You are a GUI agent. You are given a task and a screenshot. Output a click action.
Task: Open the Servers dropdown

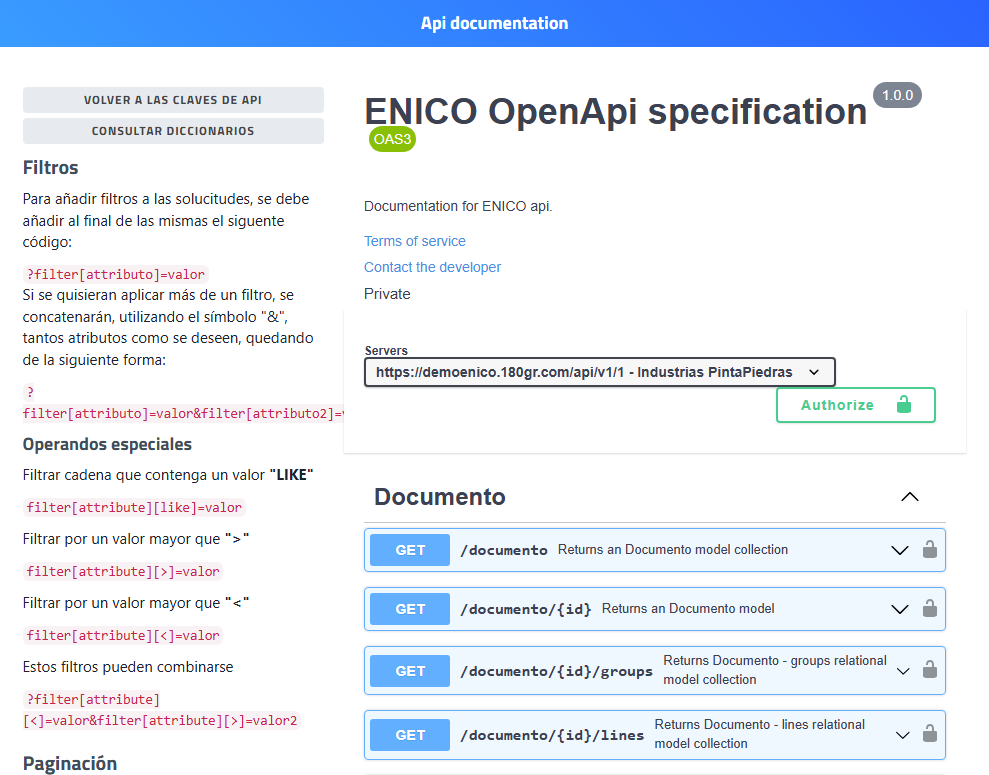pyautogui.click(x=599, y=372)
